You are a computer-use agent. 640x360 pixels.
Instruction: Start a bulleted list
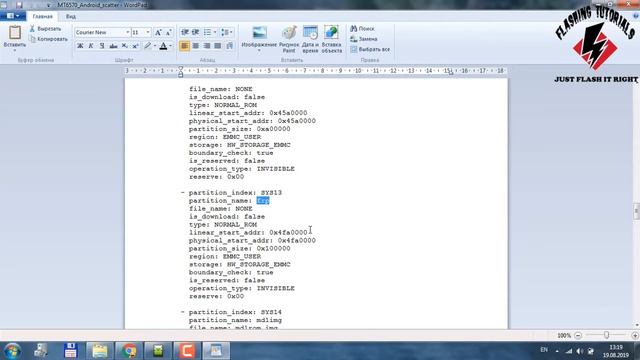point(207,32)
